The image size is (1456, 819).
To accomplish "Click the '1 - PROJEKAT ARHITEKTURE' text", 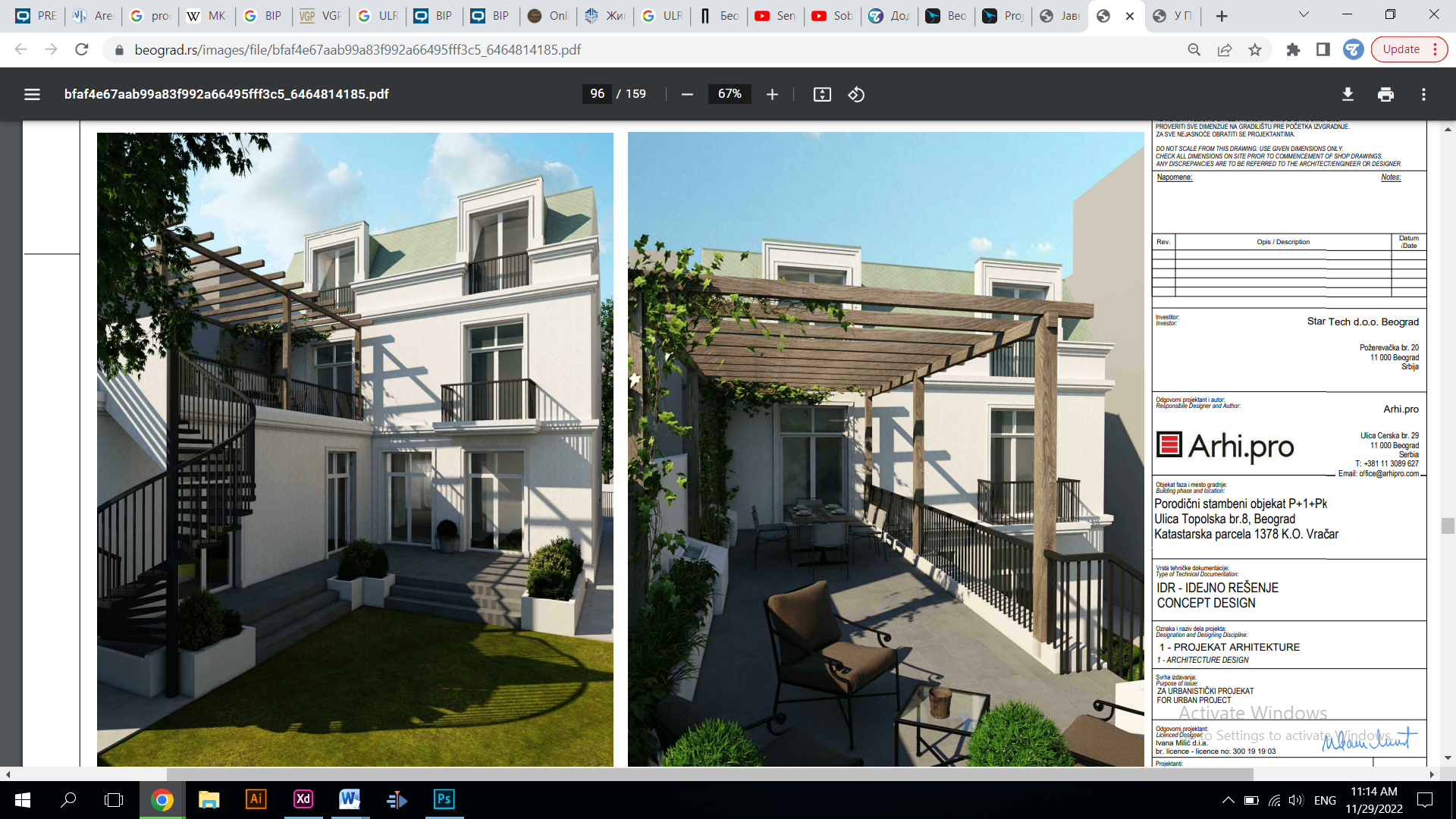I will click(1229, 647).
